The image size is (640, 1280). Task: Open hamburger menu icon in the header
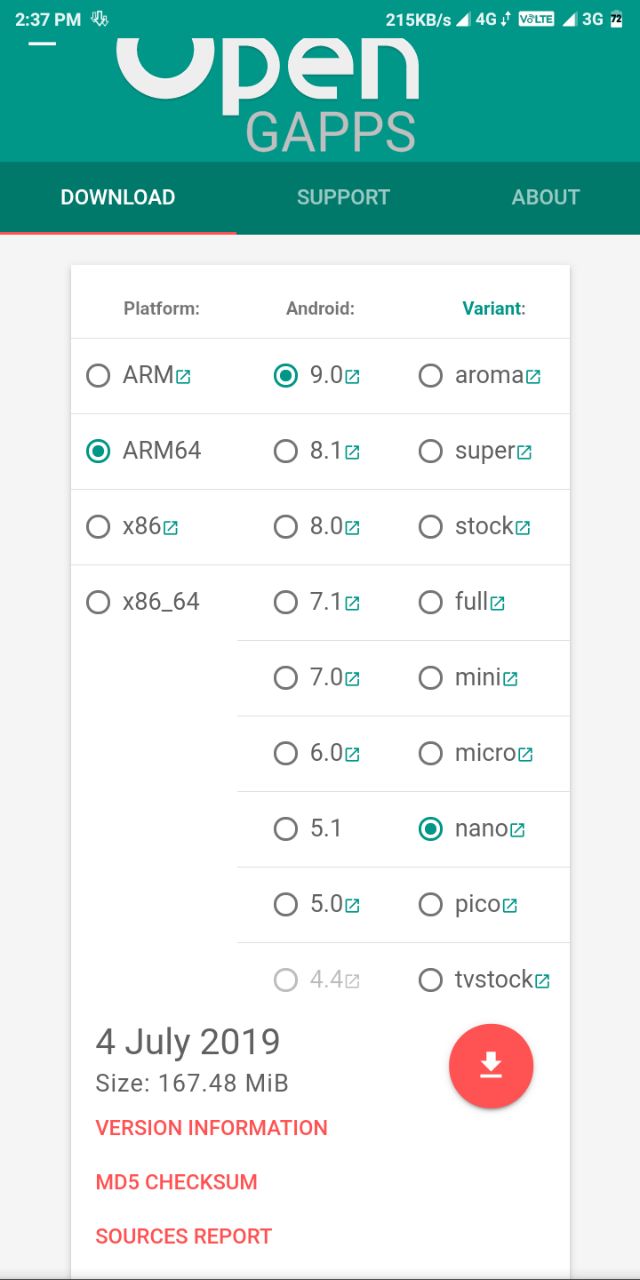tap(42, 44)
